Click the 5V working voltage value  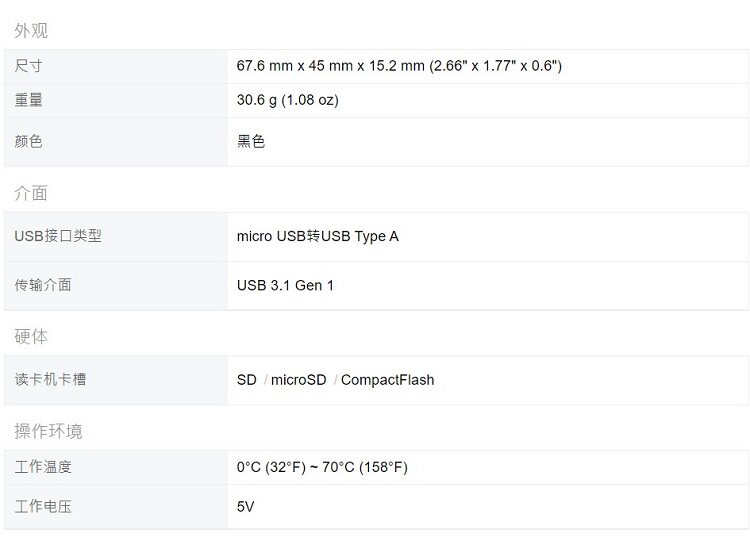[245, 507]
